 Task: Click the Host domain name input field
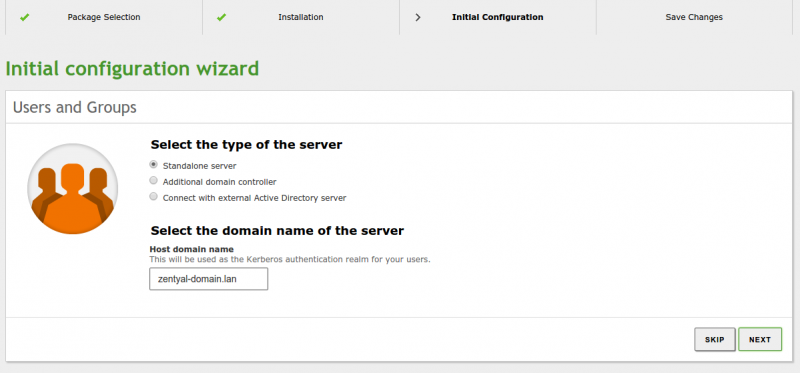point(208,279)
